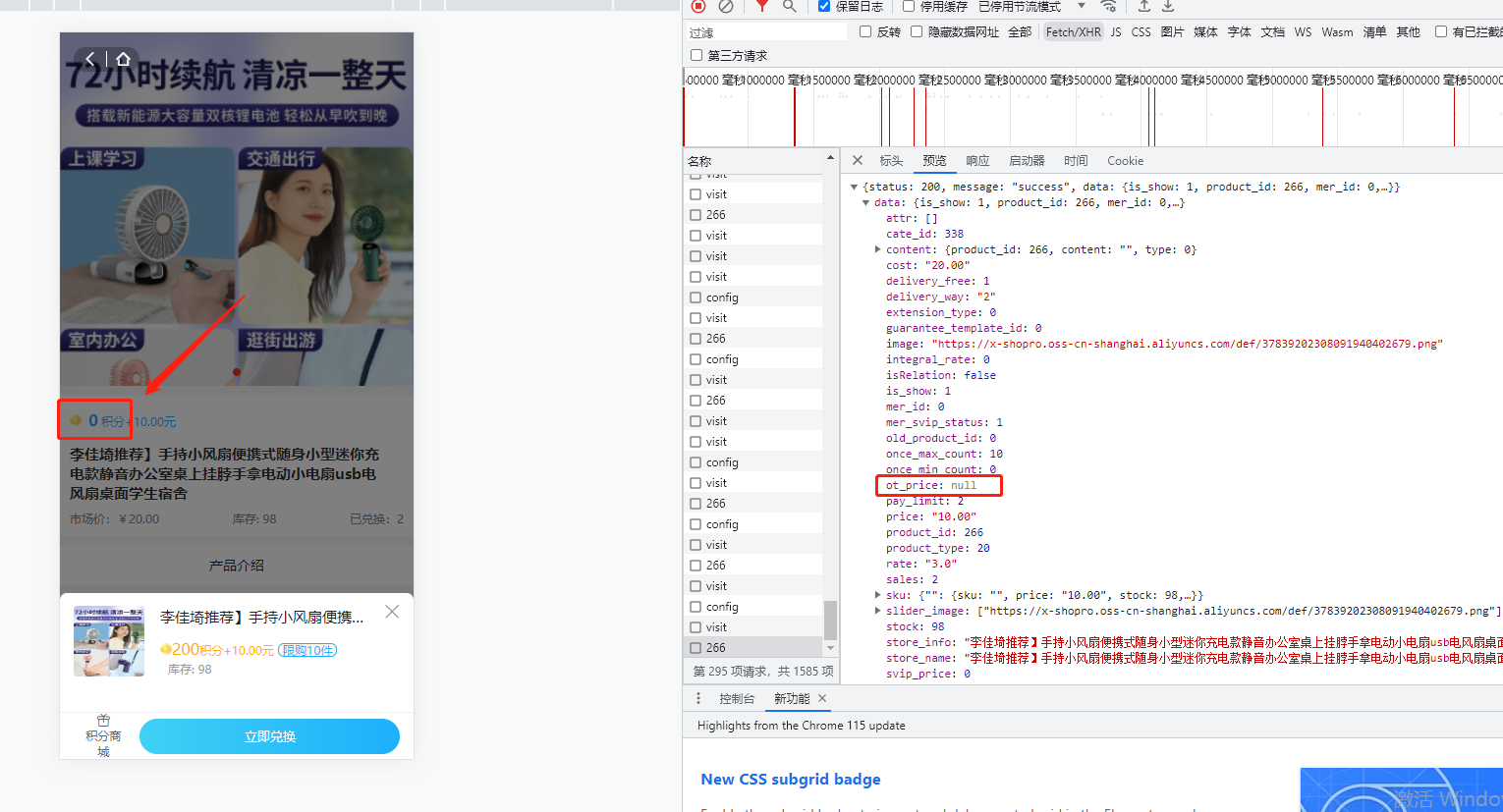Viewport: 1503px width, 812px height.
Task: Switch to the 标头 tab
Action: point(891,160)
